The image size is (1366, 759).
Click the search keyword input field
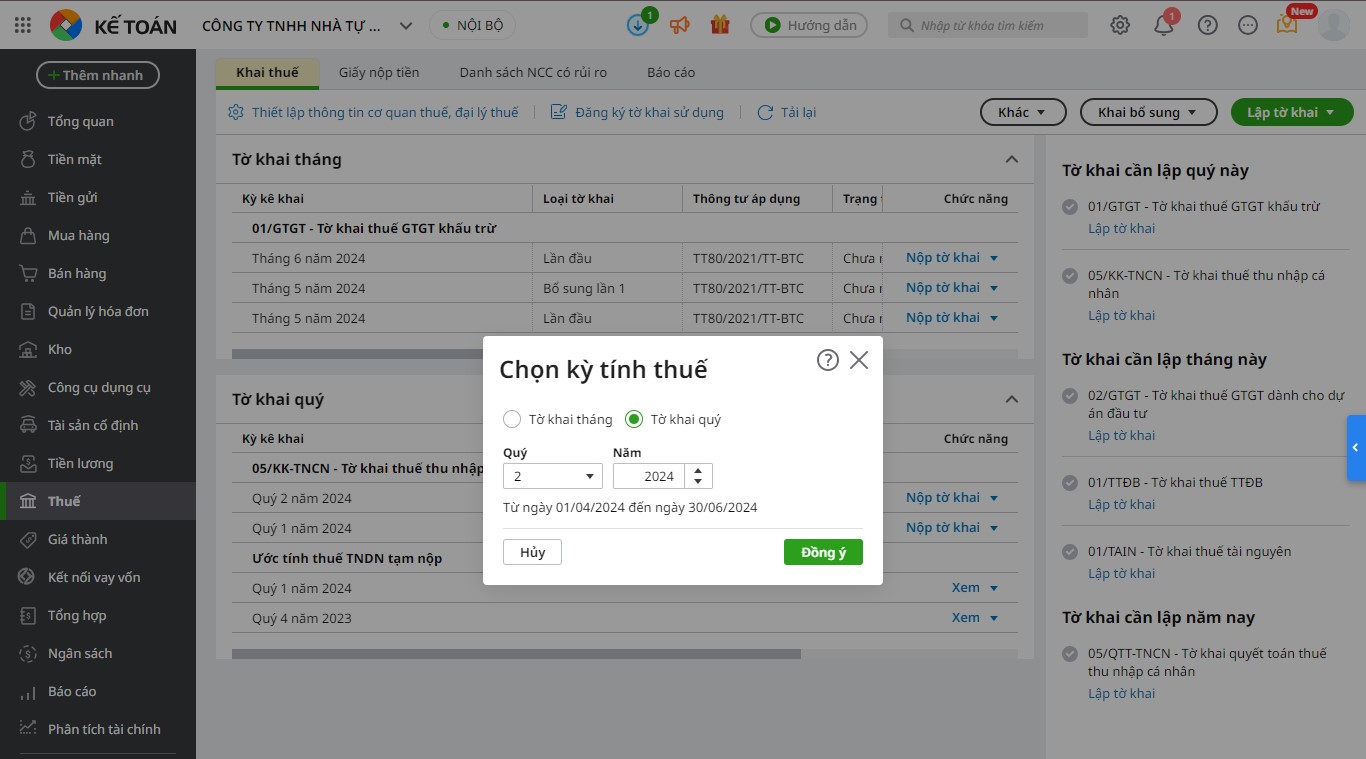point(988,25)
